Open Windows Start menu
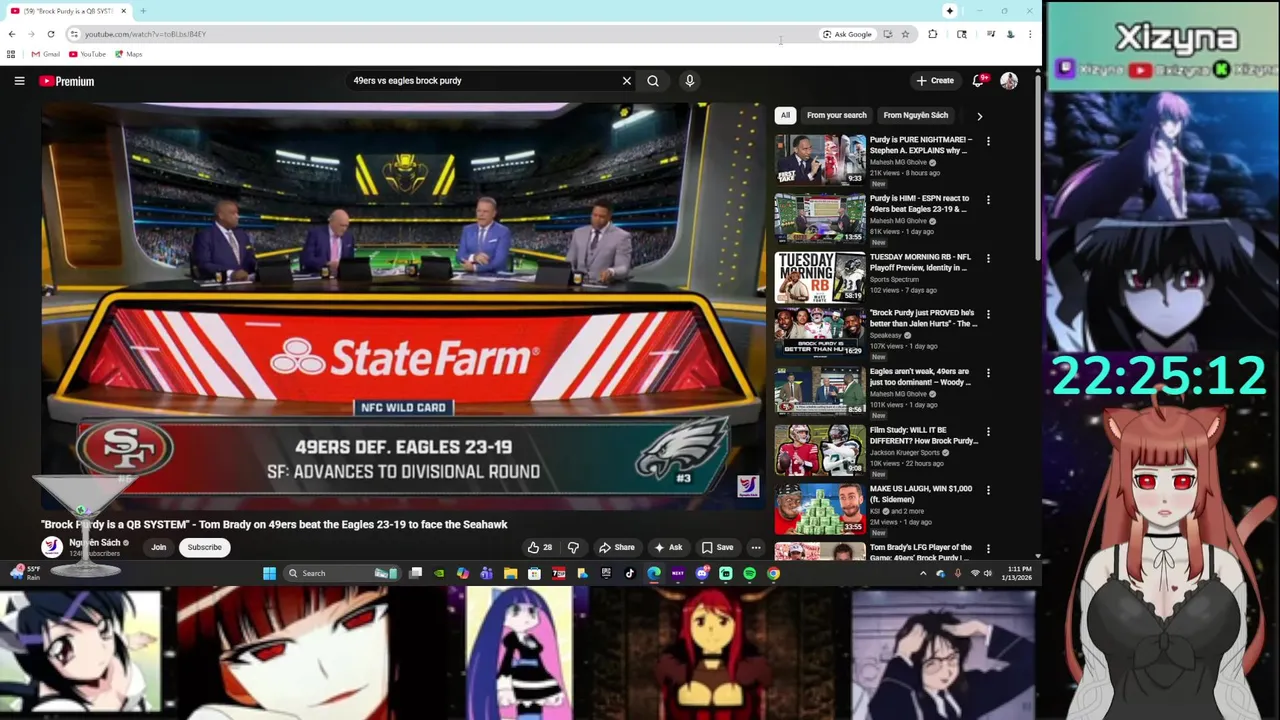The height and width of the screenshot is (720, 1280). point(269,573)
